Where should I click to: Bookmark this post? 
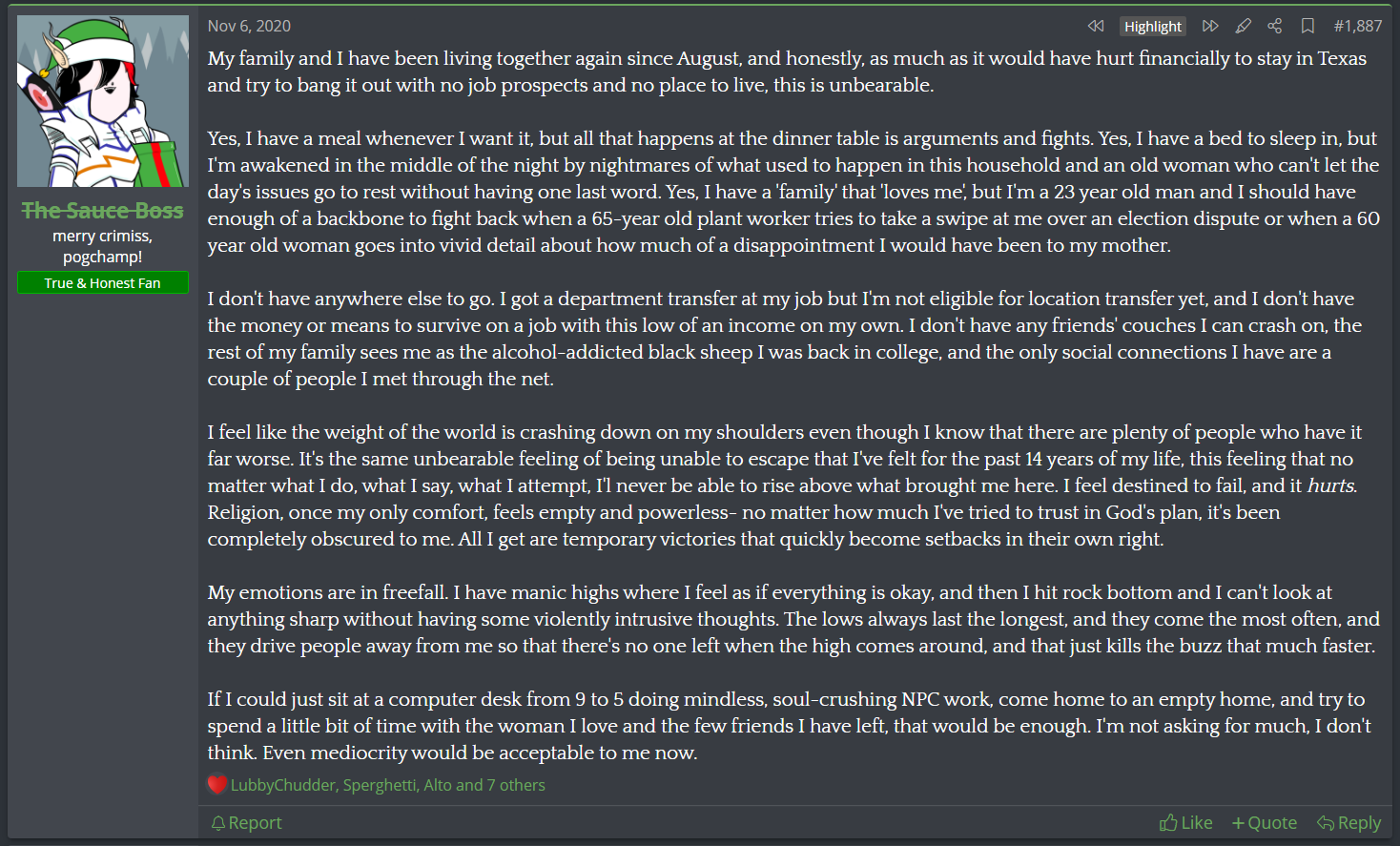click(1307, 26)
